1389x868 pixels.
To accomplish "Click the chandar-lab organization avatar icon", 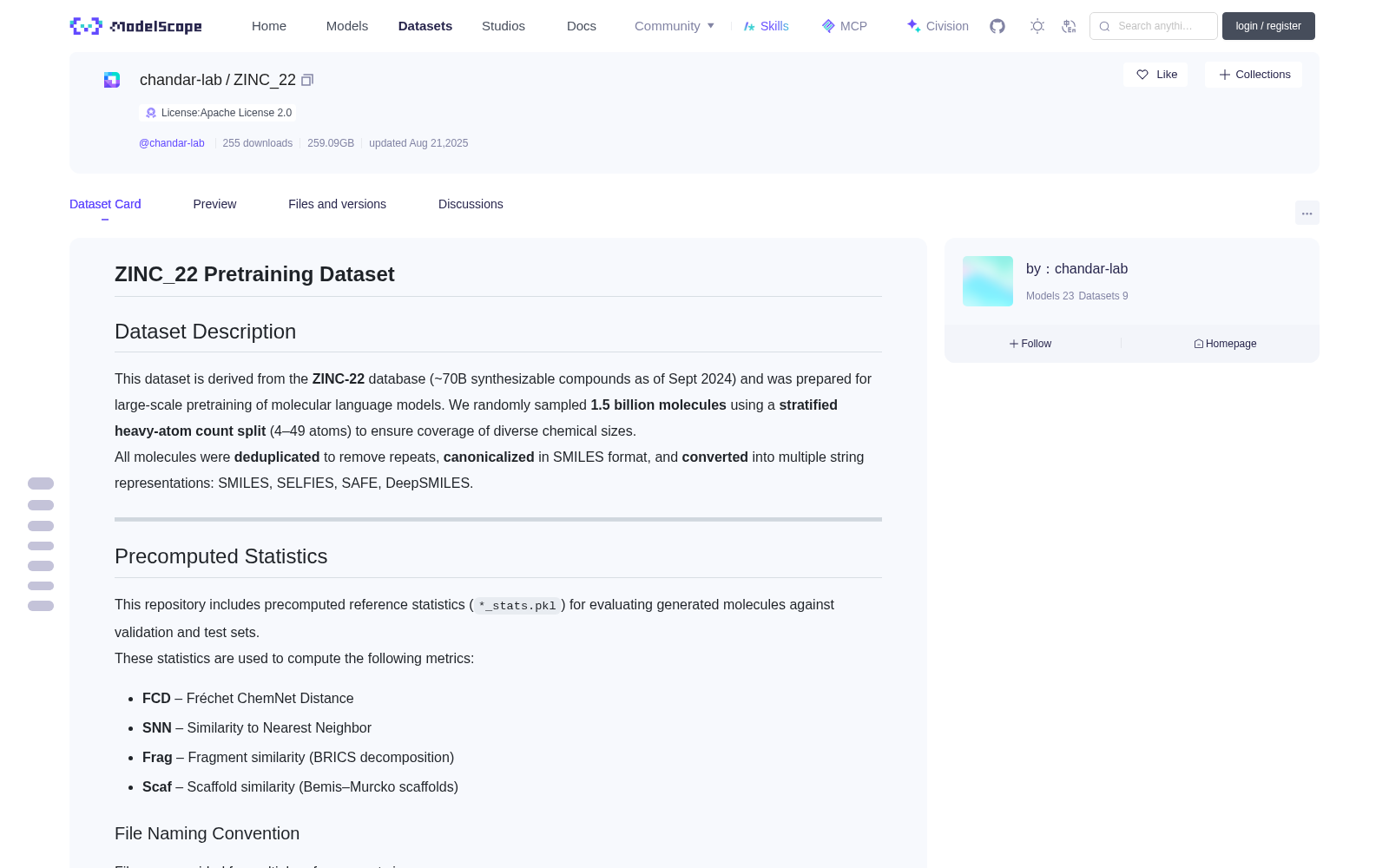I will tap(112, 80).
